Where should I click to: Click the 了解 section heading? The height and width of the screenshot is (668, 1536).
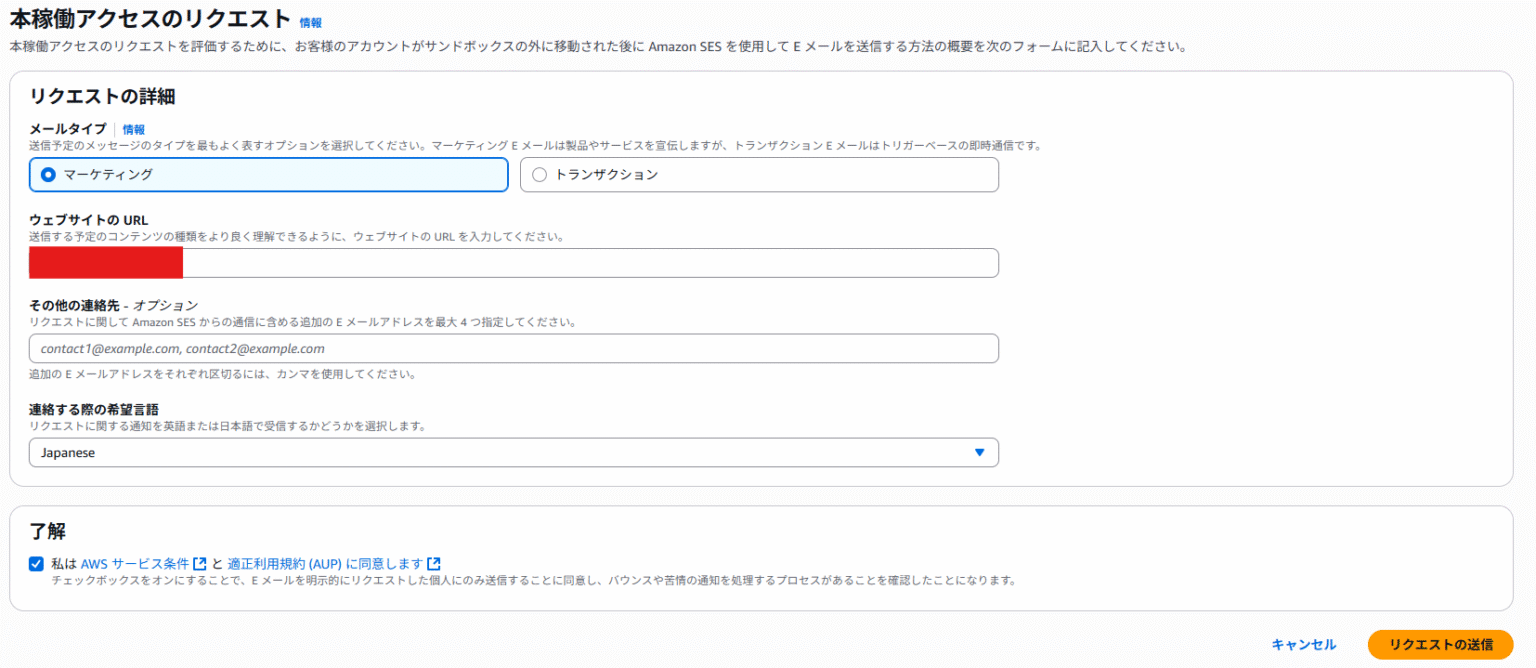[x=48, y=531]
